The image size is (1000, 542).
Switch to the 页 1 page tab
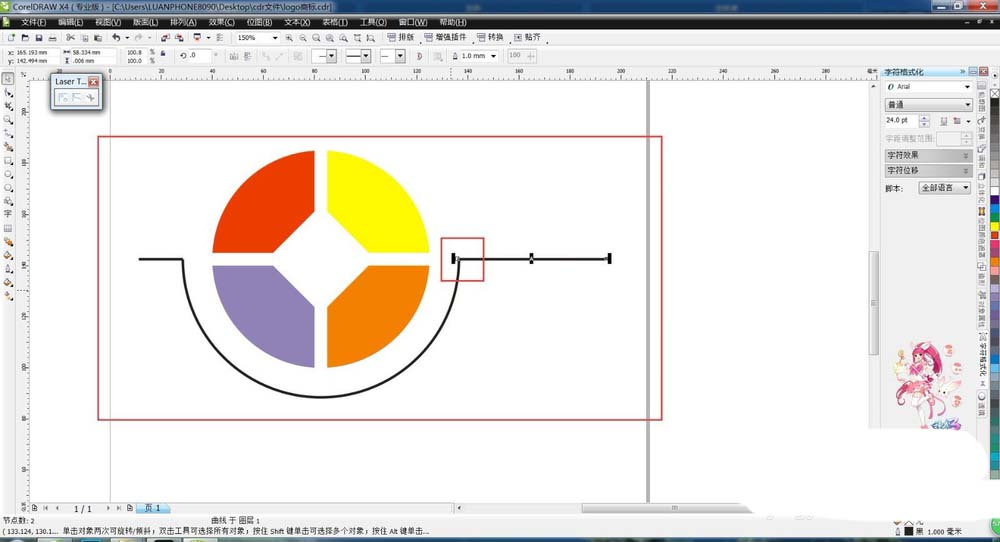[152, 508]
